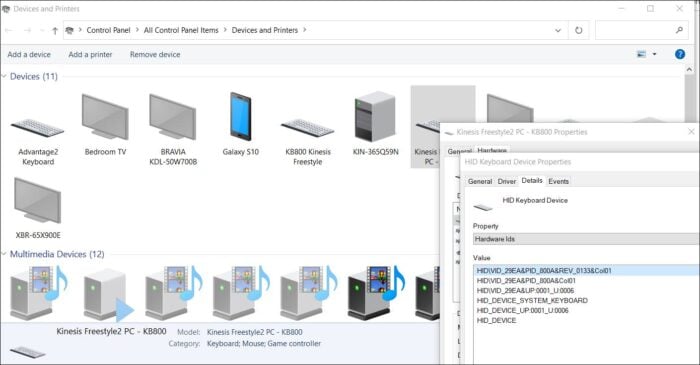This screenshot has height=365, width=700.
Task: Click the Devices and Printers breadcrumb
Action: [265, 30]
